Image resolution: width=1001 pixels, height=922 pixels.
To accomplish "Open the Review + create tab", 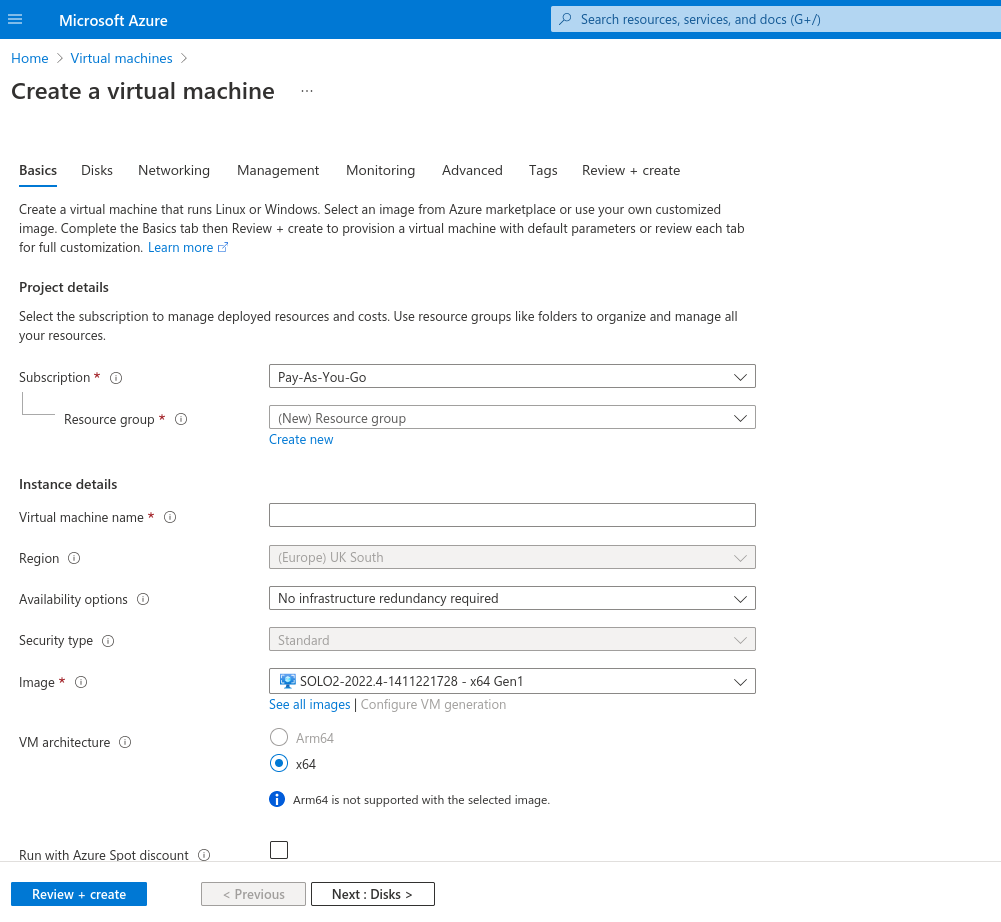I will tap(630, 170).
